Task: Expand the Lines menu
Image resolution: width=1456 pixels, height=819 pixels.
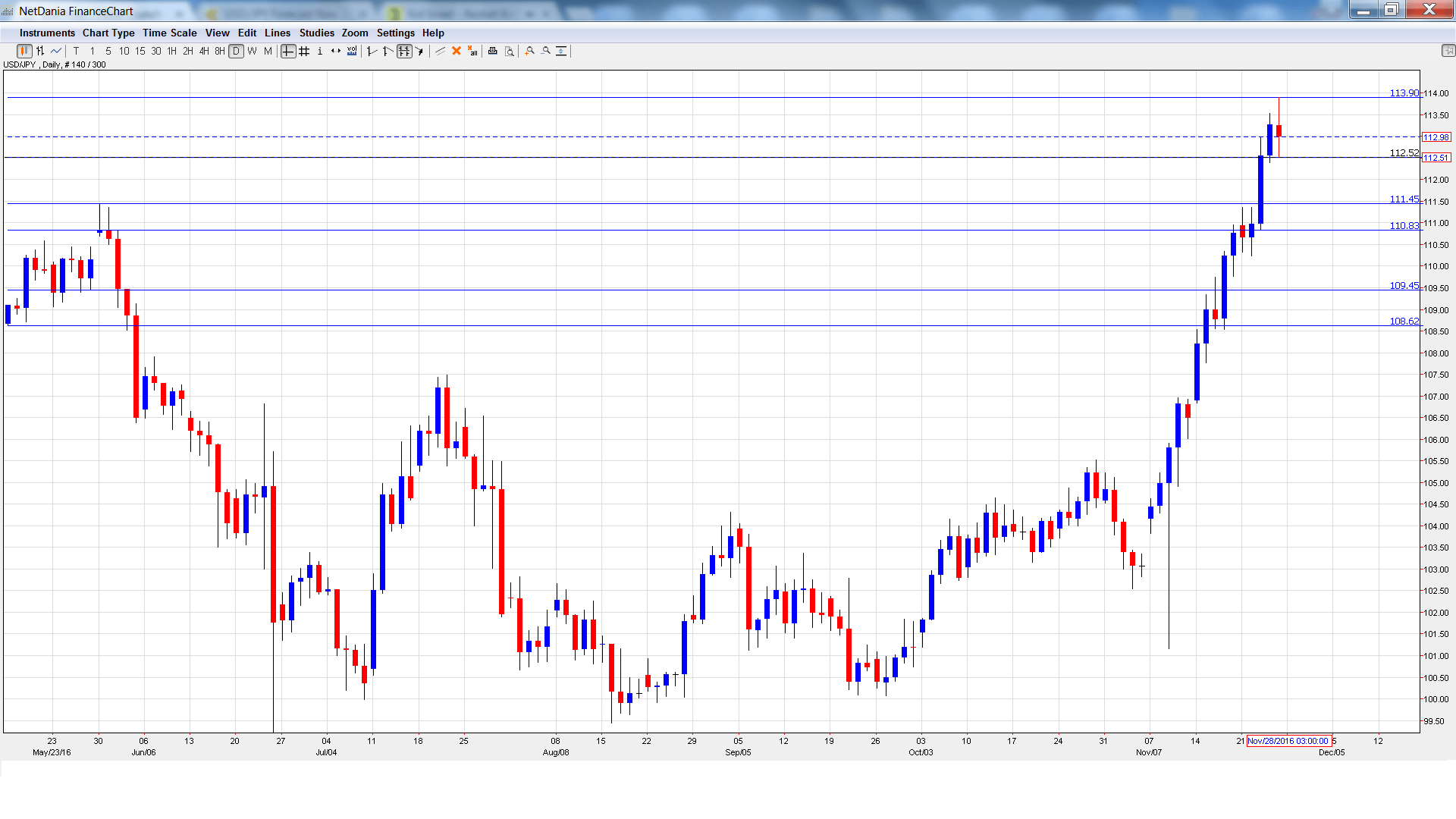Action: click(x=277, y=33)
